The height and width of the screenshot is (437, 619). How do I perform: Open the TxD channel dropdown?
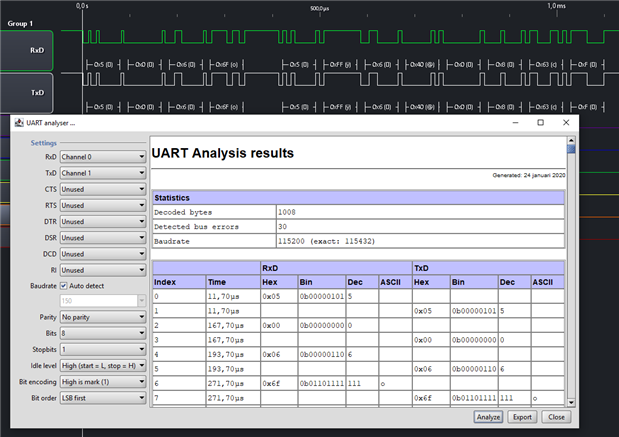point(103,173)
